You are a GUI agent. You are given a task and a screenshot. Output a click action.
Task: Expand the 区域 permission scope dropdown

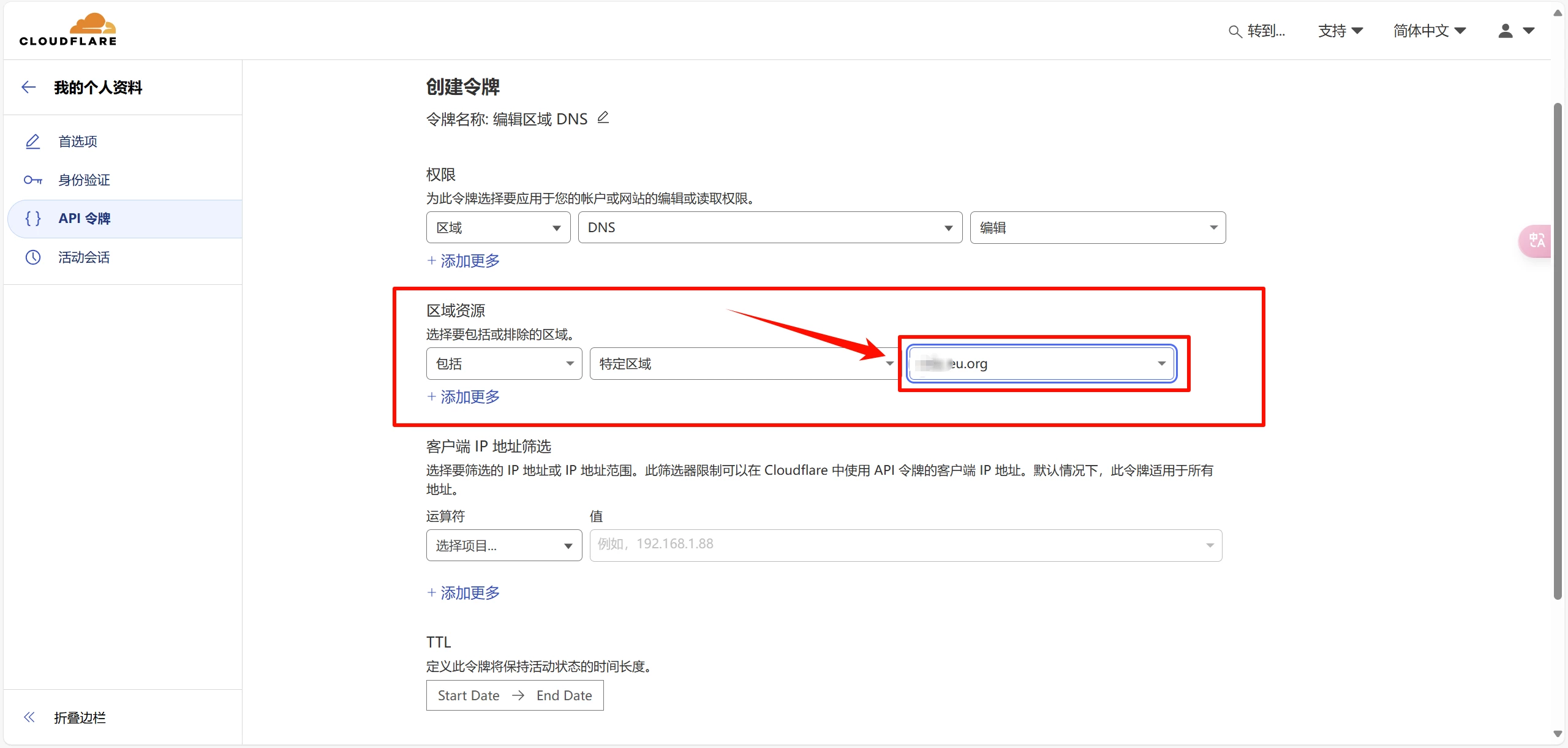coord(498,228)
